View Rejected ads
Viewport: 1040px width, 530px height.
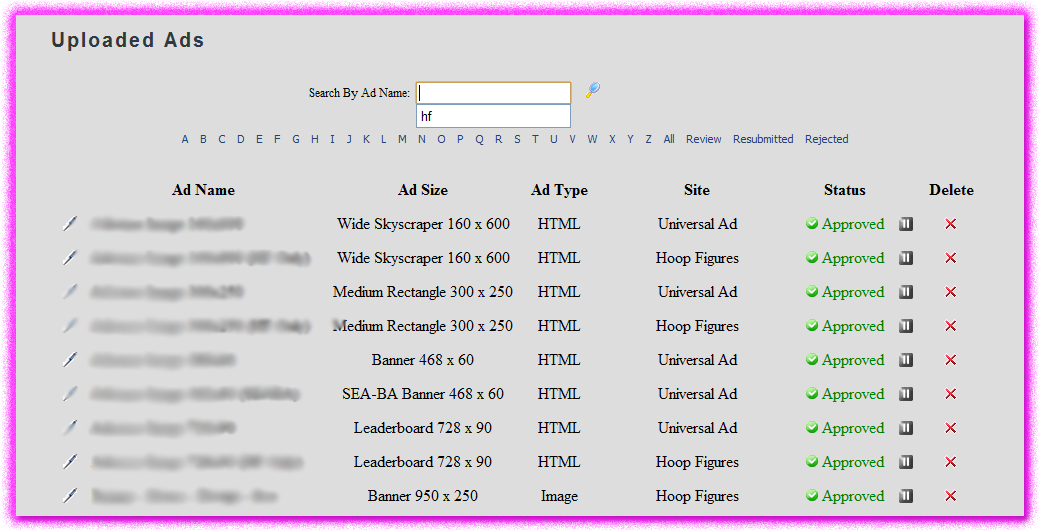click(x=826, y=139)
